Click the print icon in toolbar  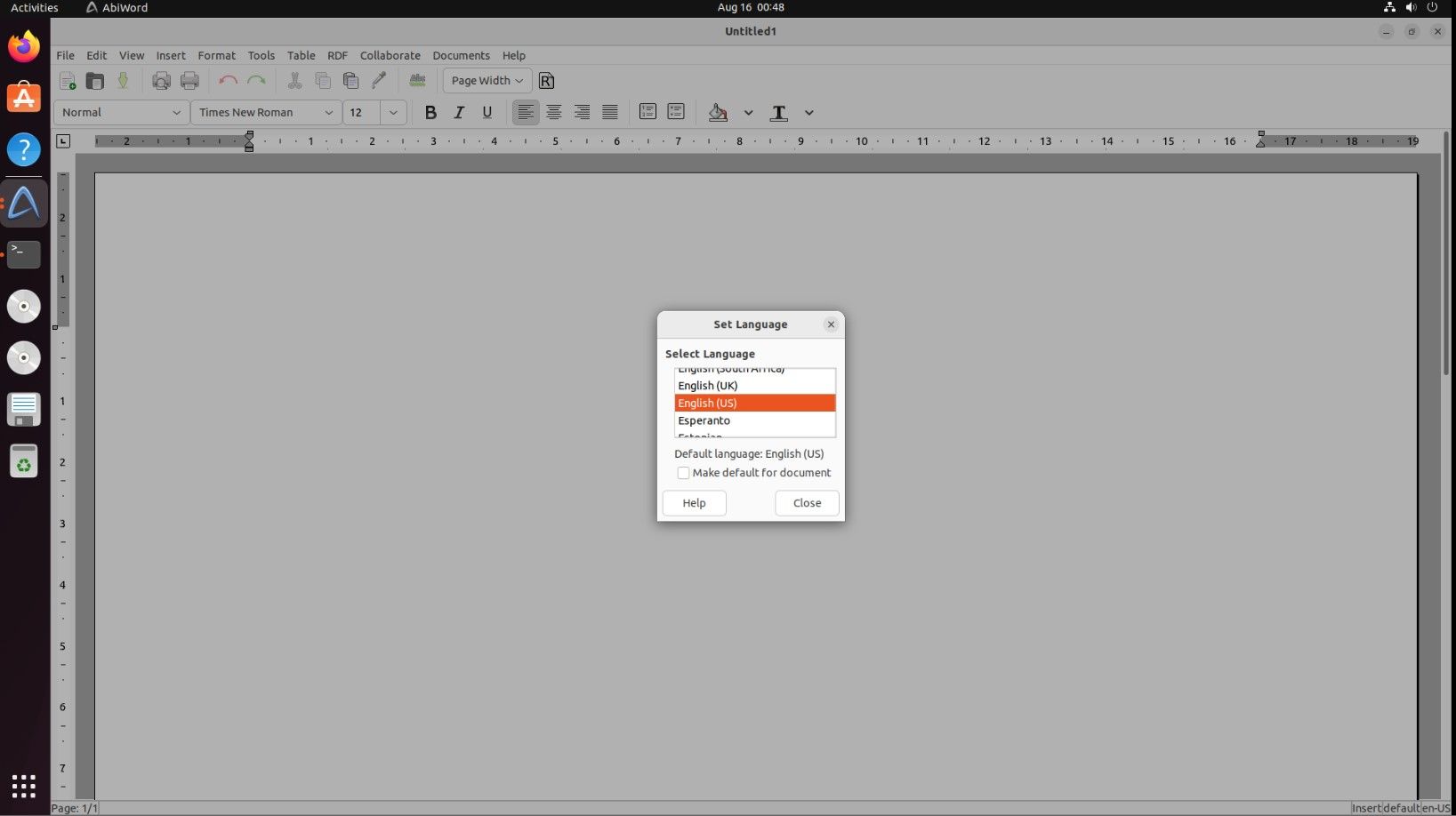click(189, 81)
